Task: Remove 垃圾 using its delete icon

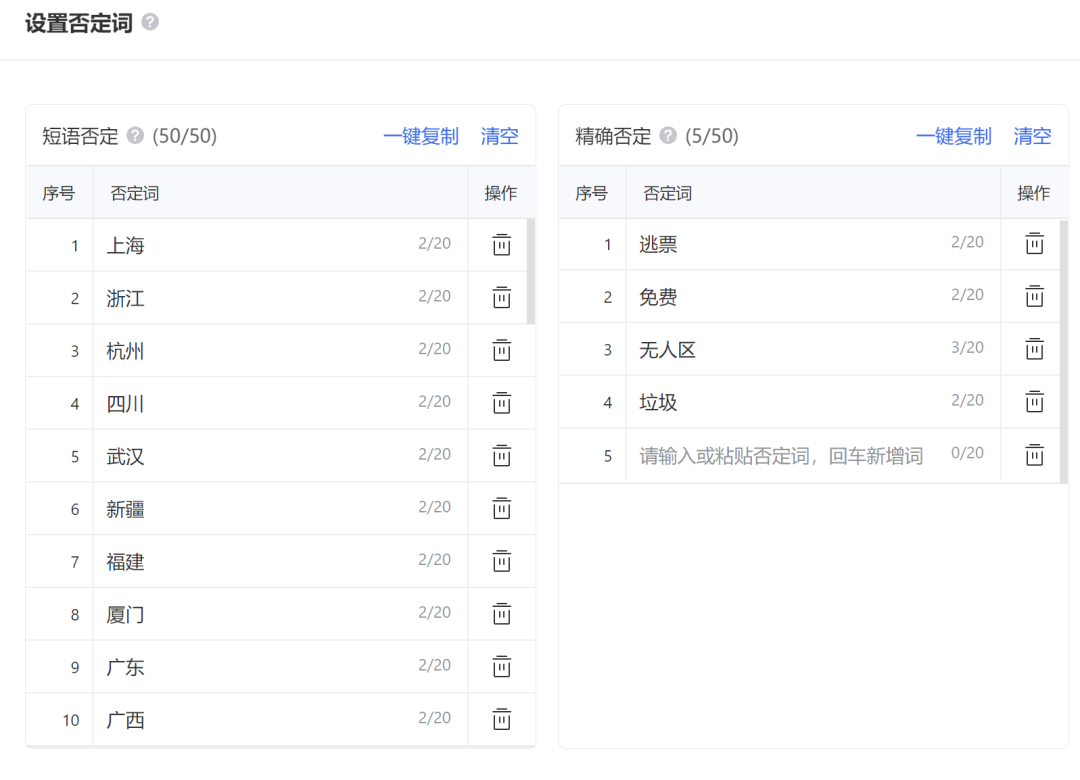Action: click(x=1034, y=403)
